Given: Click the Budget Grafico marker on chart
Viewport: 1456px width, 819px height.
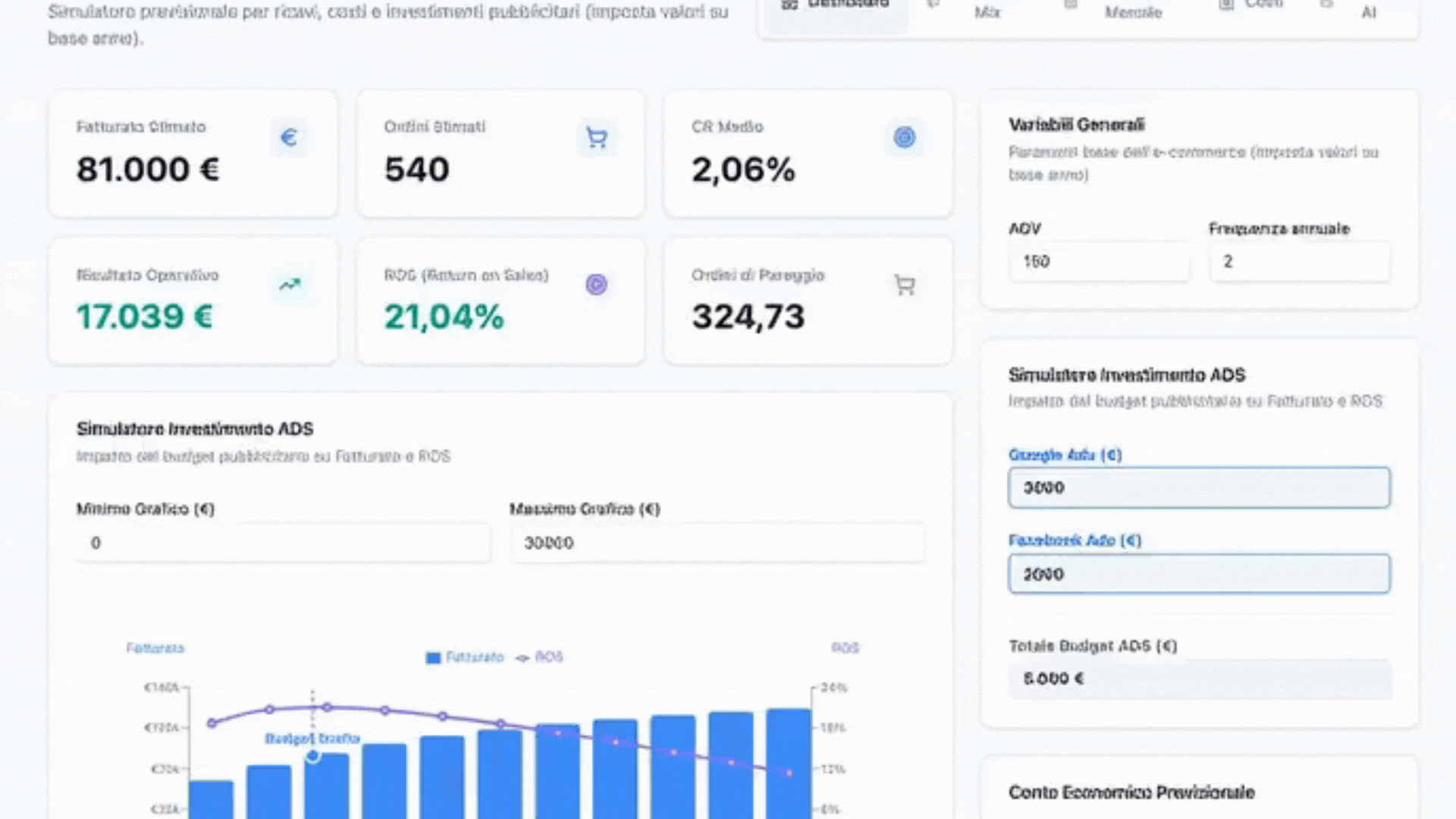Looking at the screenshot, I should point(313,755).
